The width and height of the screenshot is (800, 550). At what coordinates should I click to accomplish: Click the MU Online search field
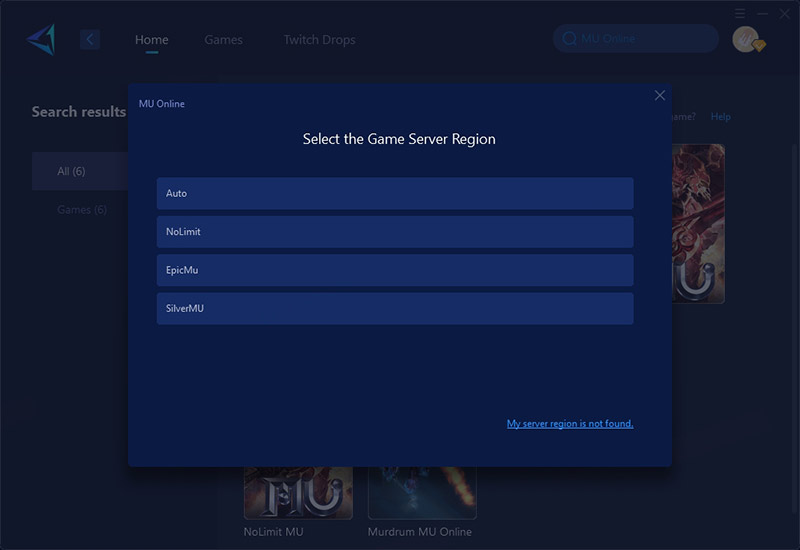tap(636, 39)
